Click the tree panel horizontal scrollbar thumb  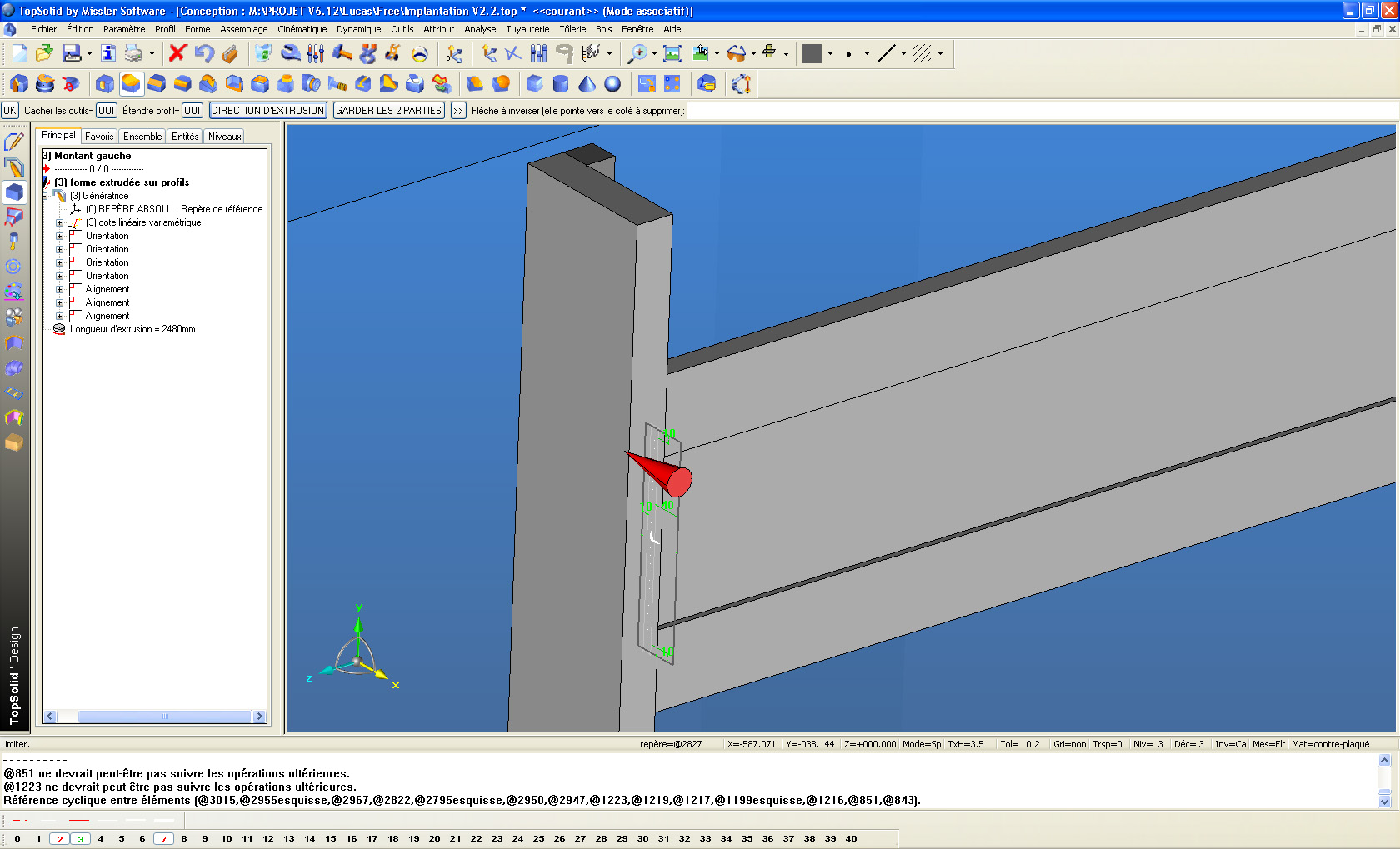click(x=165, y=716)
